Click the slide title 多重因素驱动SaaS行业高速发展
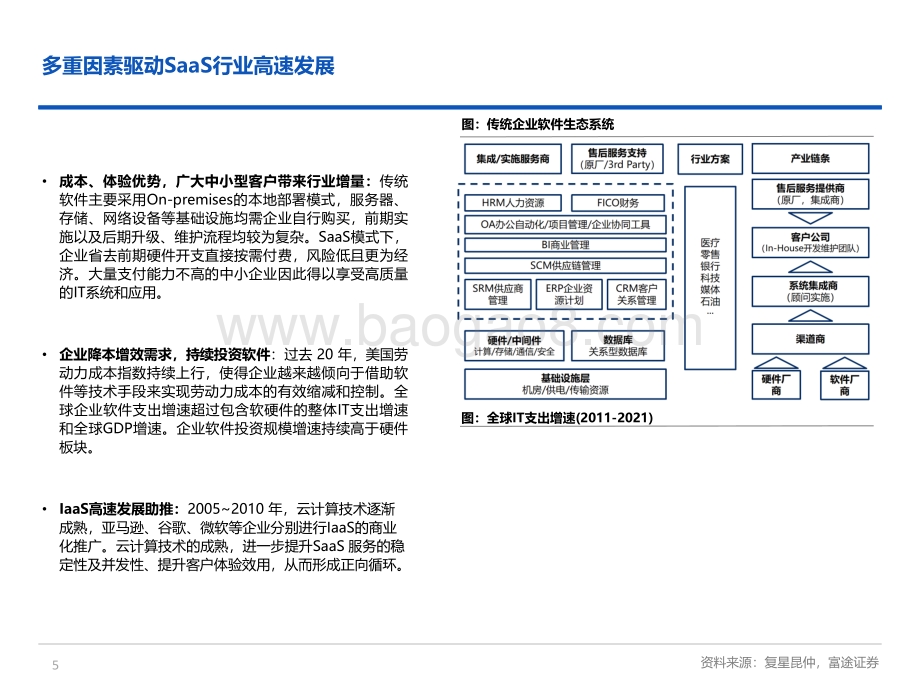 click(x=188, y=66)
